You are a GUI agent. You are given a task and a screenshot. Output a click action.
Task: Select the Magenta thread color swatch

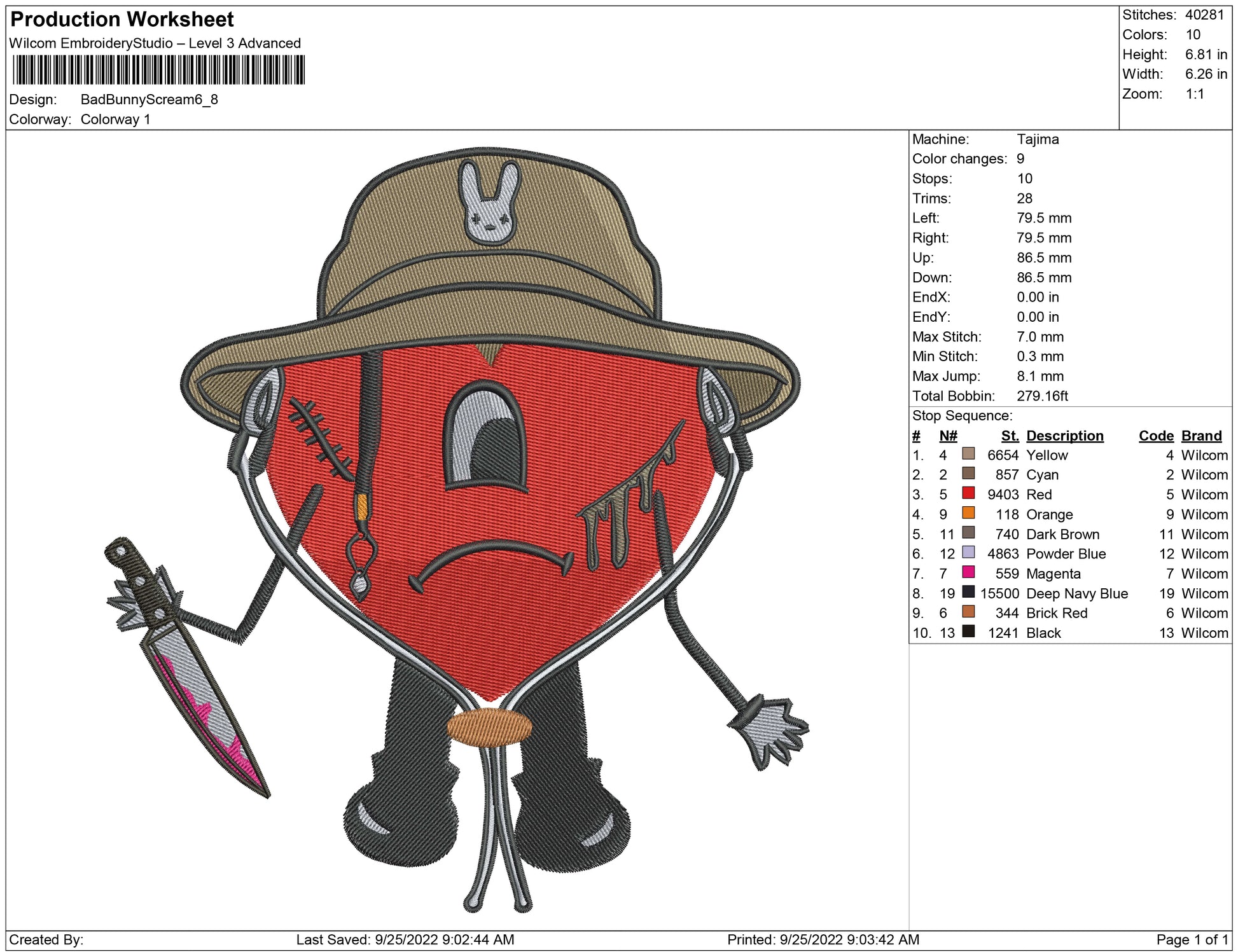click(x=968, y=572)
